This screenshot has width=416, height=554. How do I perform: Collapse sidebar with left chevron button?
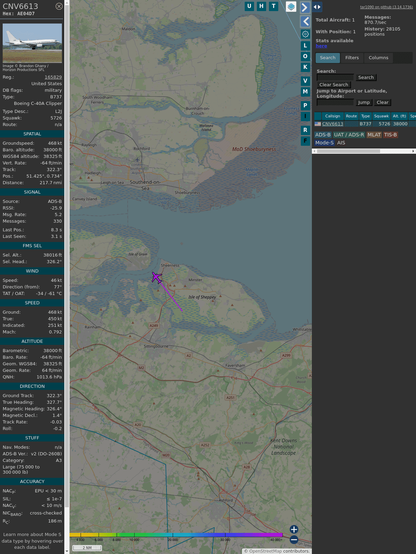(305, 22)
